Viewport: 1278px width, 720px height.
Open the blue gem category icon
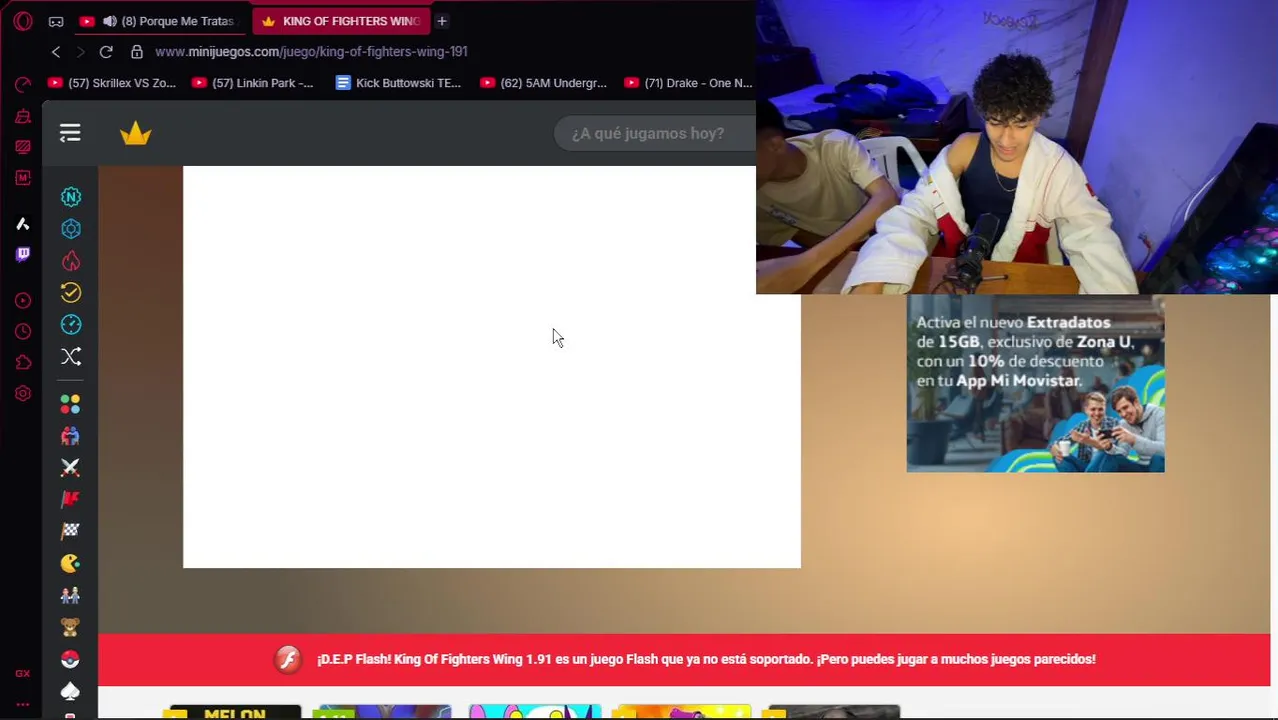click(71, 229)
